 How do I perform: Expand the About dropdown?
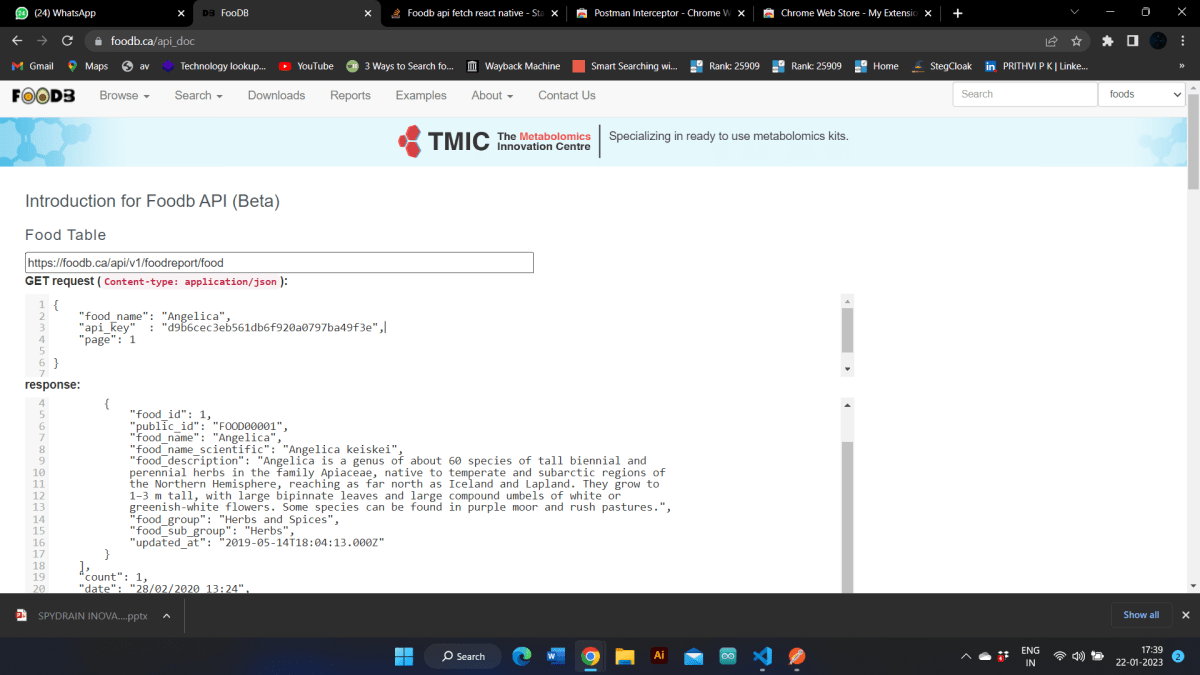(x=491, y=95)
